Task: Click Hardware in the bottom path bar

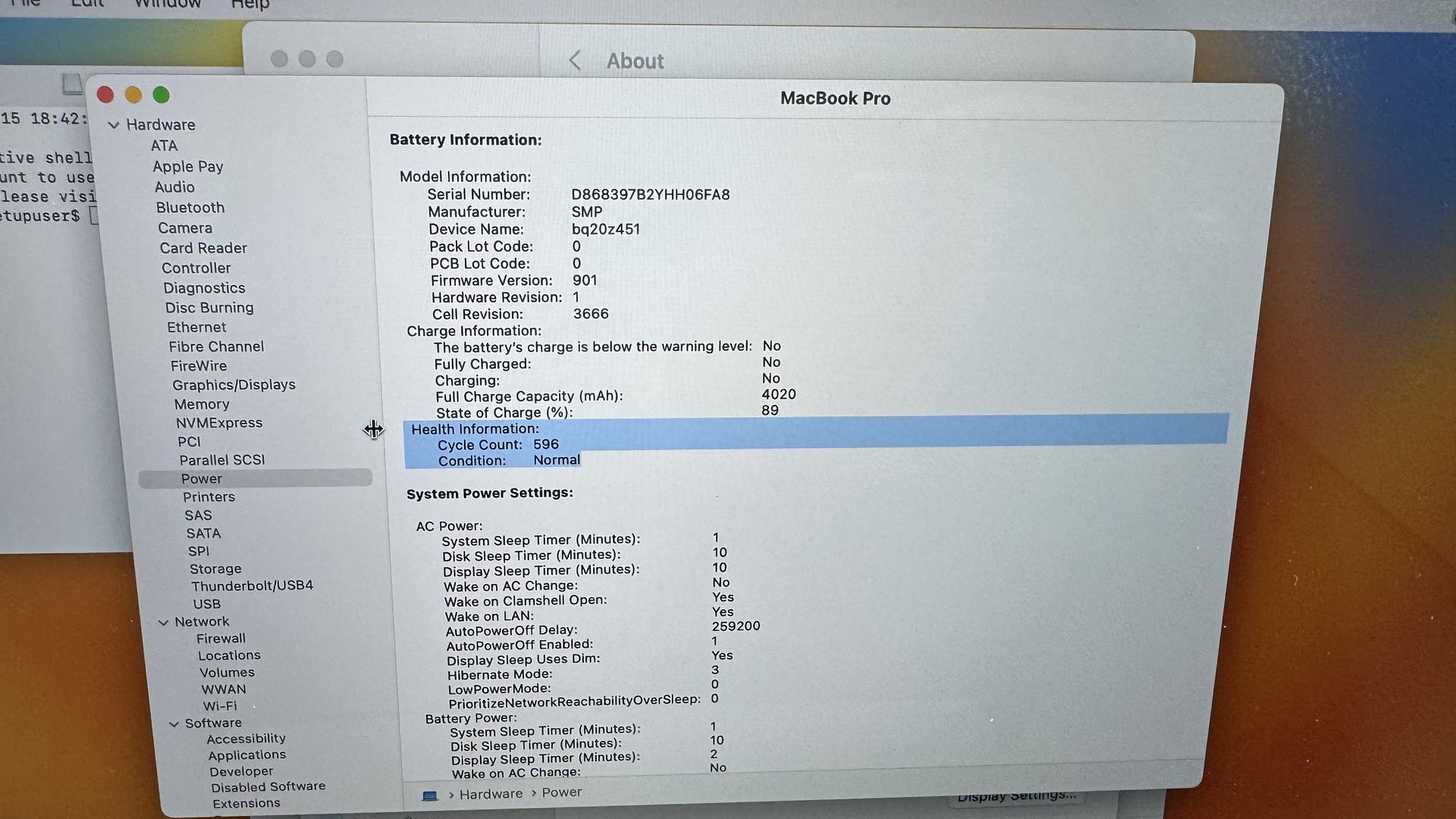Action: pyautogui.click(x=491, y=794)
